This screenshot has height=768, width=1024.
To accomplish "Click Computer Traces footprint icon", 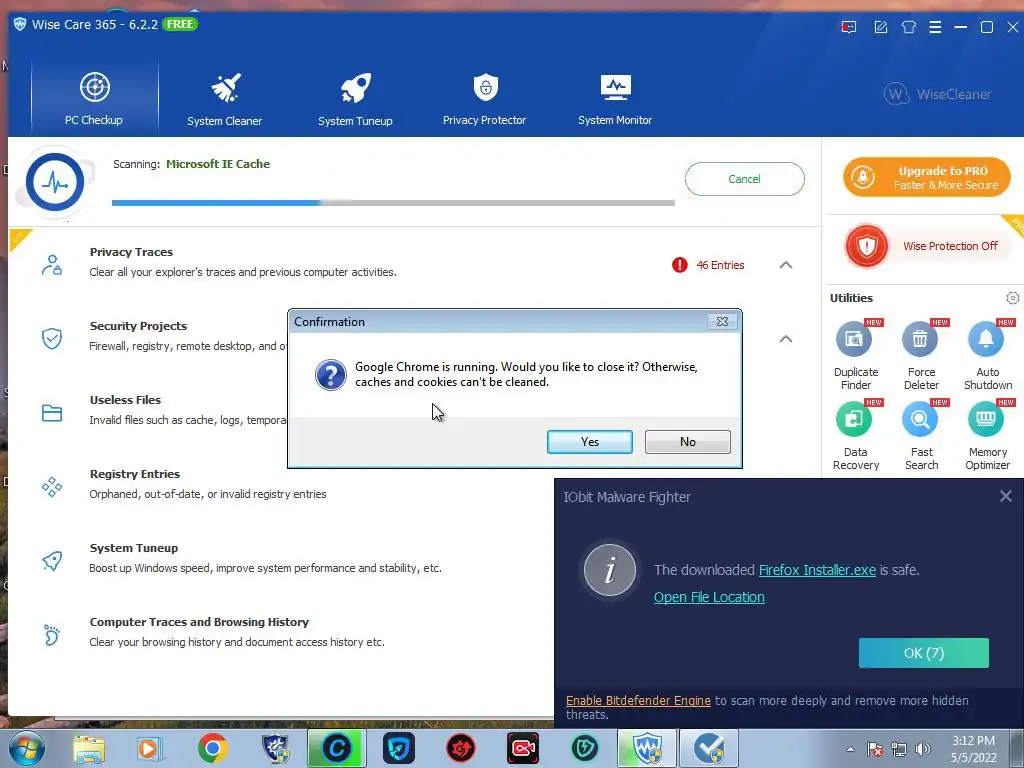I will 52,635.
